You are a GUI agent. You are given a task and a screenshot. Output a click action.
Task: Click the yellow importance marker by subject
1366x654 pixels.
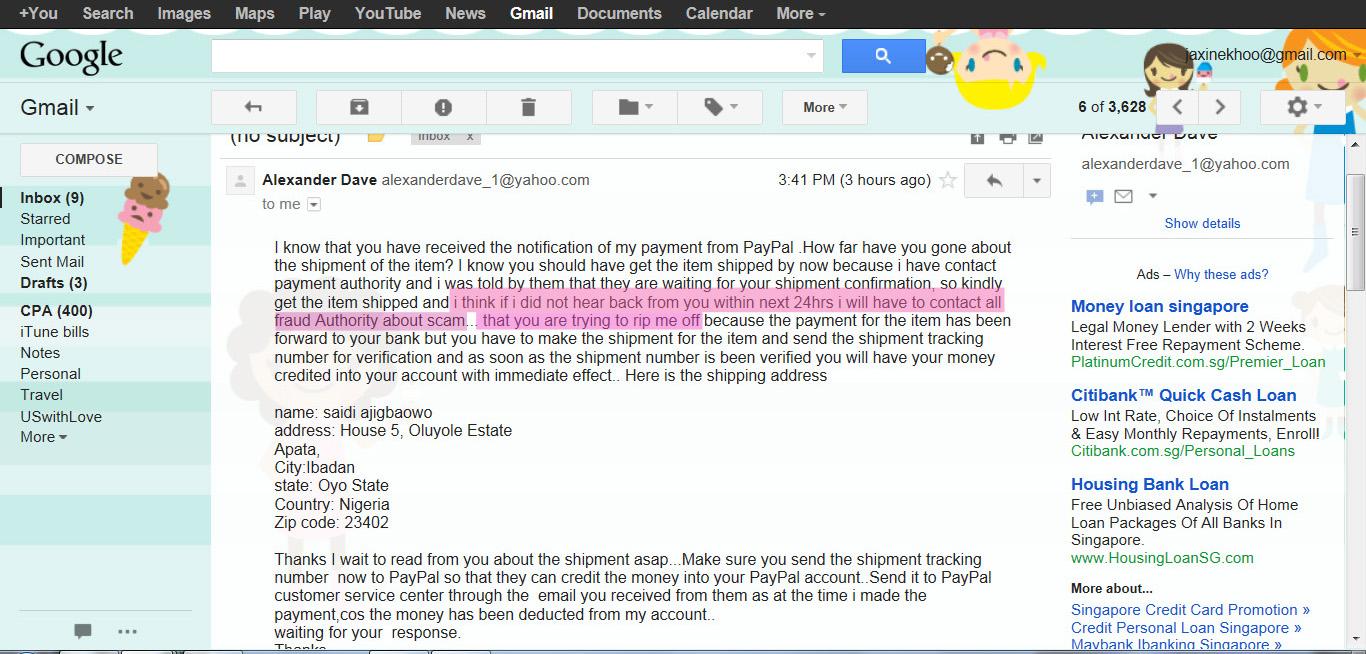pos(376,136)
